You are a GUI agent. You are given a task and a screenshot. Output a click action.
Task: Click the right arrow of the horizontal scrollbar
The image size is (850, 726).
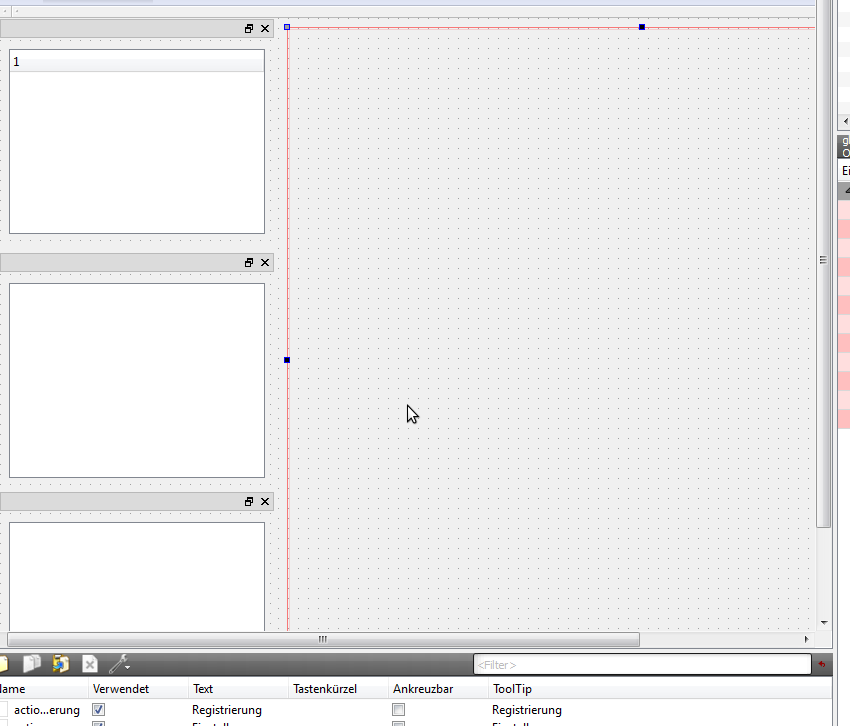807,639
